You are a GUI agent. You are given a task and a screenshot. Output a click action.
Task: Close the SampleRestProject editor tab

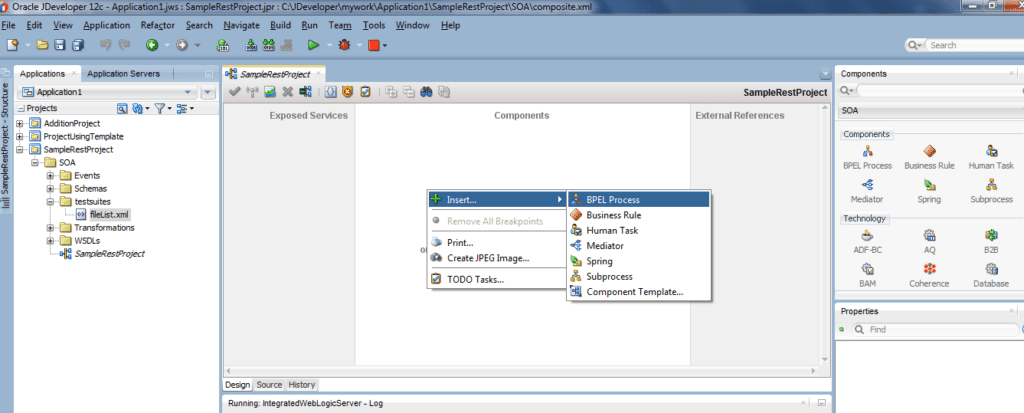tap(319, 74)
